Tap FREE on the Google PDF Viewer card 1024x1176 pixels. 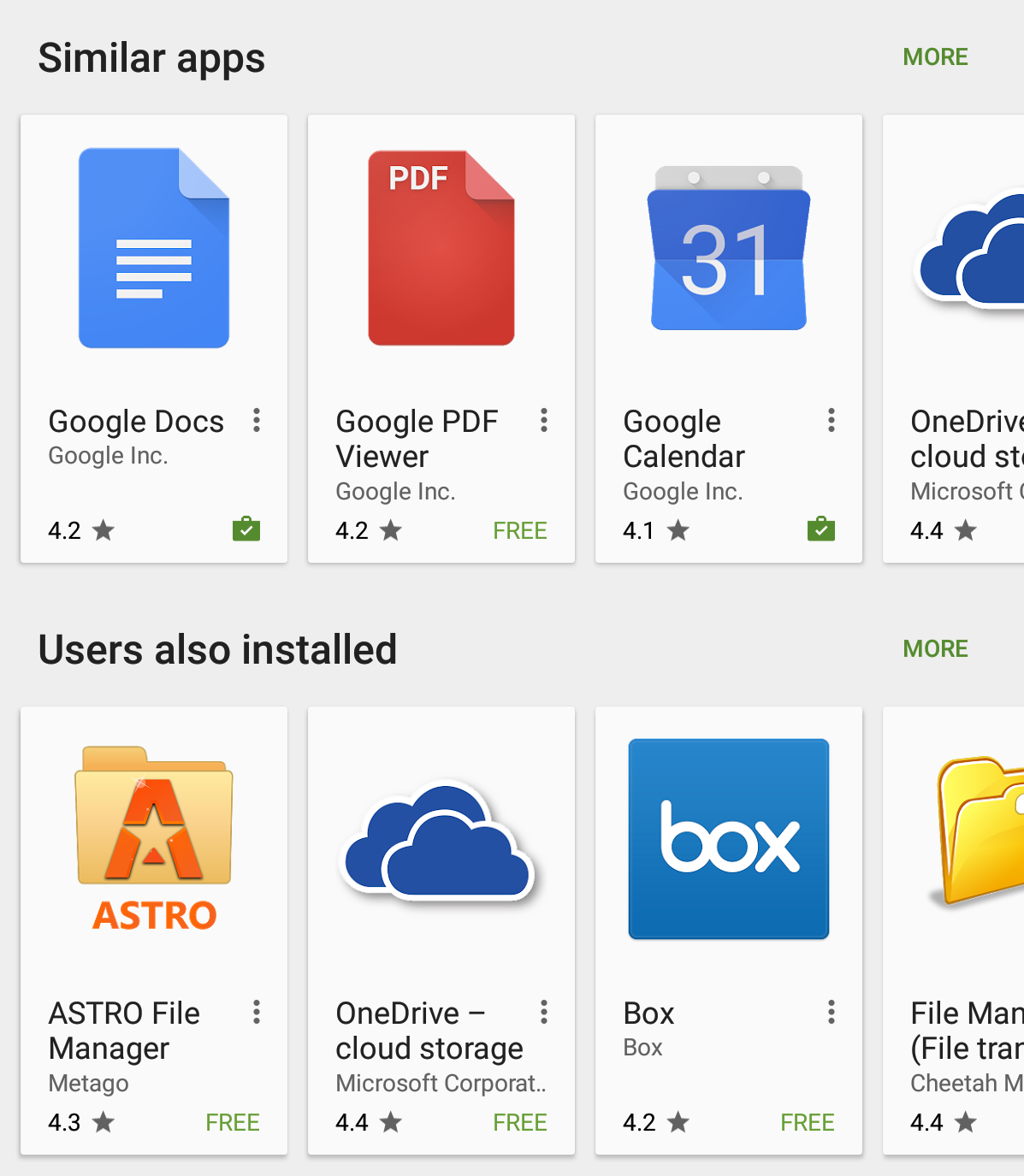coord(520,531)
